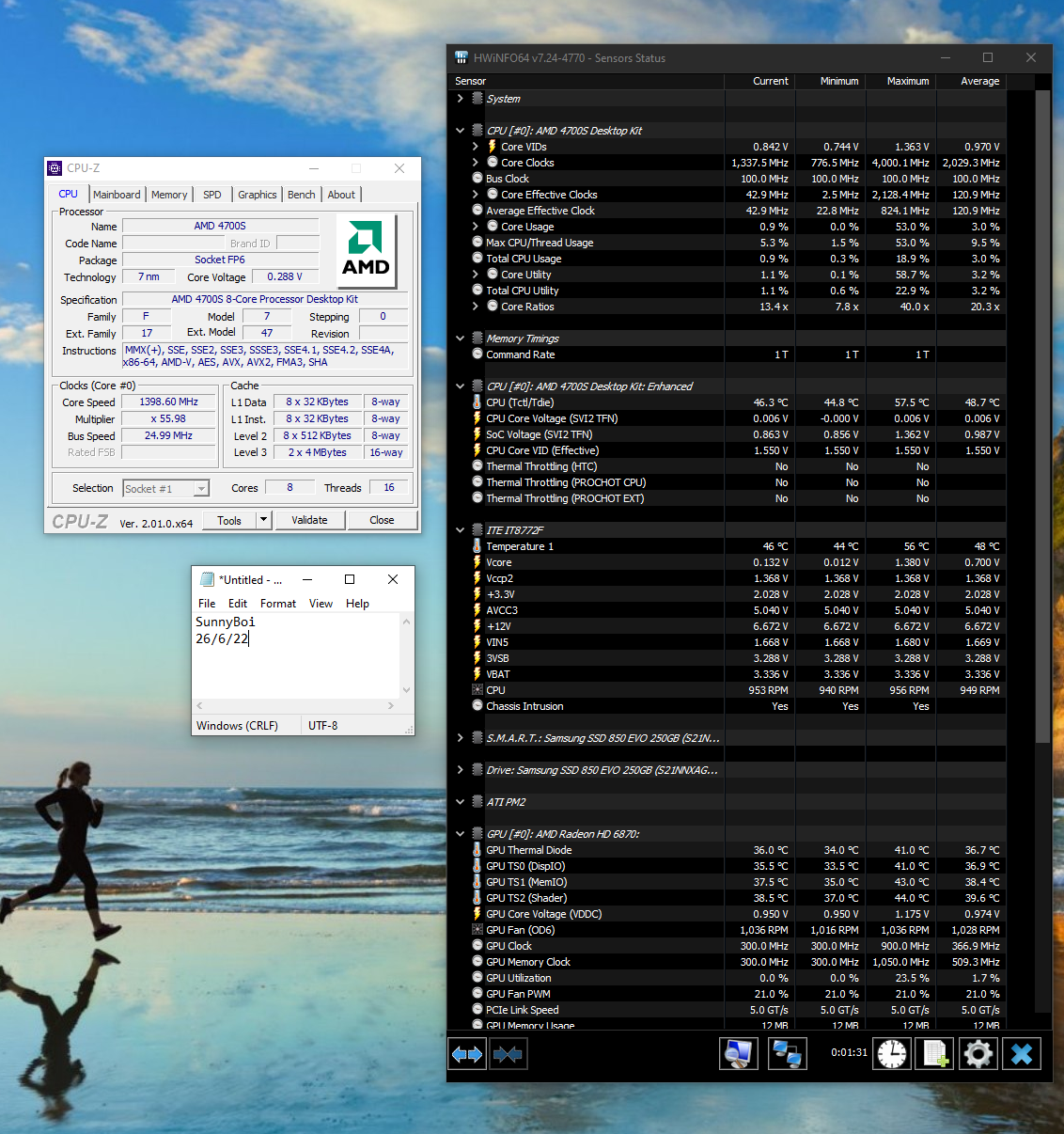Click the Current column header in HWiNFO
Viewport: 1064px width, 1134px height.
coord(759,81)
